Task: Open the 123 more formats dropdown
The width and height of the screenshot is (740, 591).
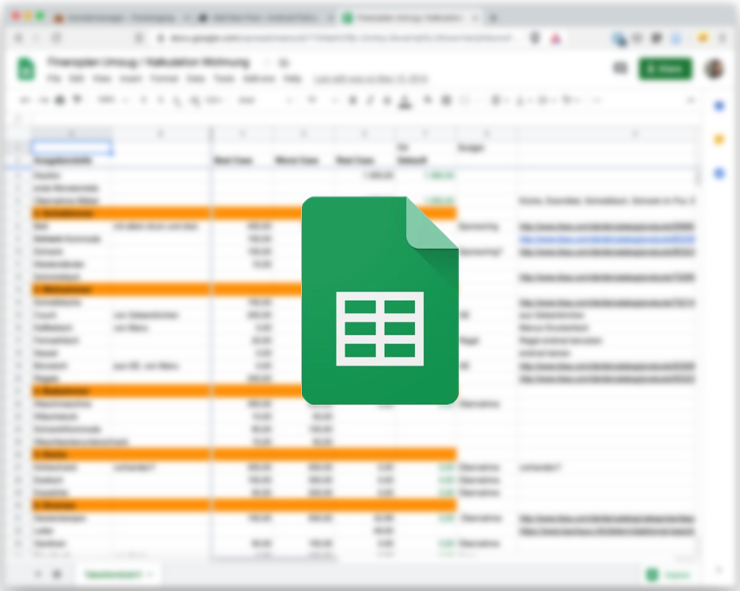Action: (214, 100)
